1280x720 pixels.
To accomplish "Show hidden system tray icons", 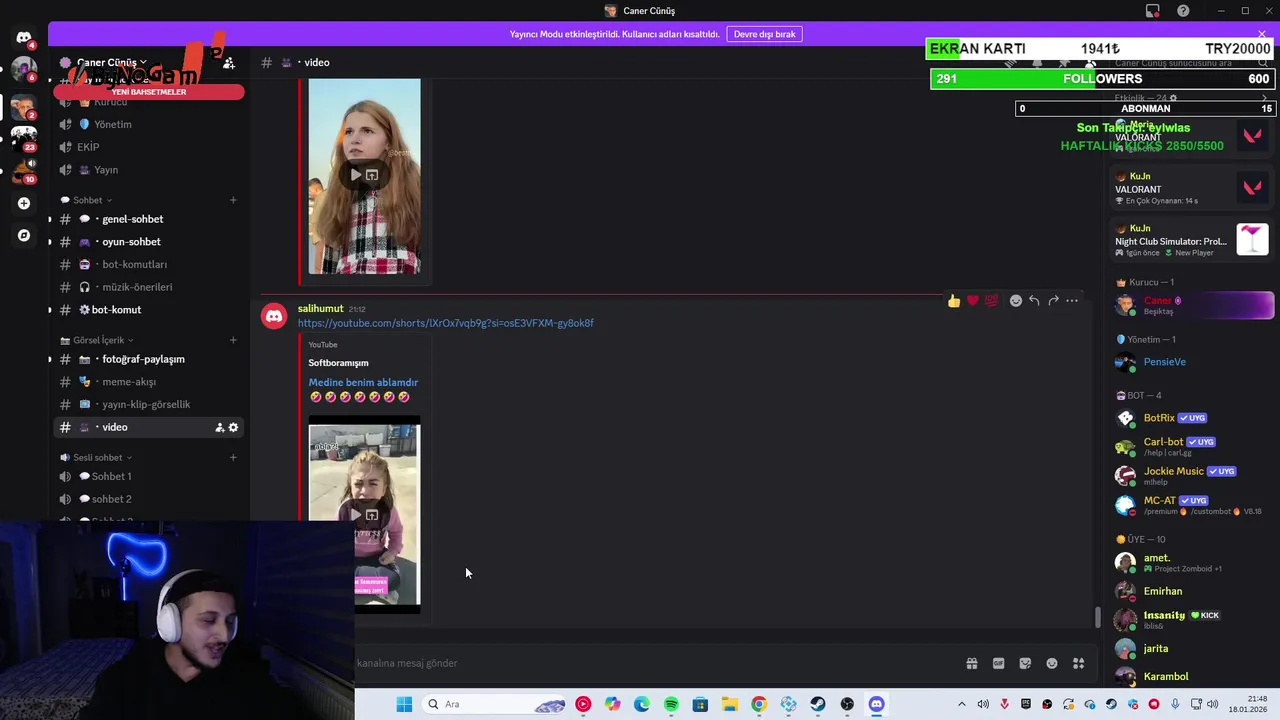I will coord(962,704).
